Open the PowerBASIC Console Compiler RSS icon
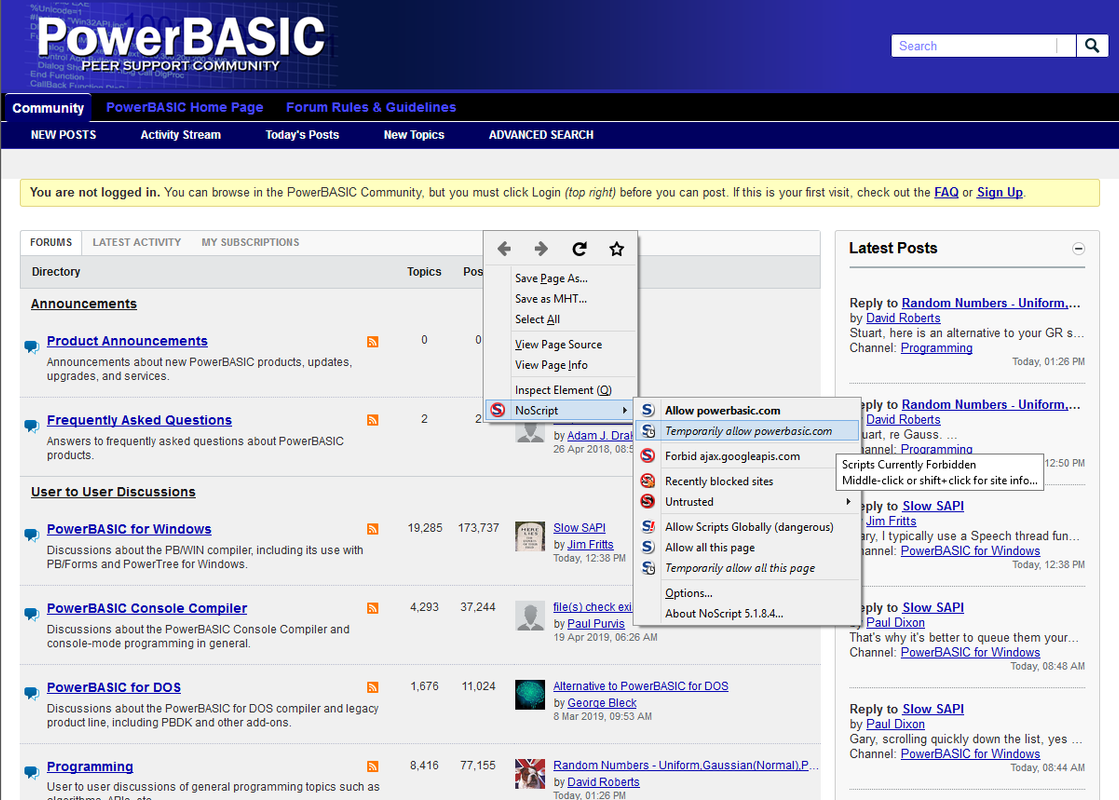1119x800 pixels. (x=373, y=608)
